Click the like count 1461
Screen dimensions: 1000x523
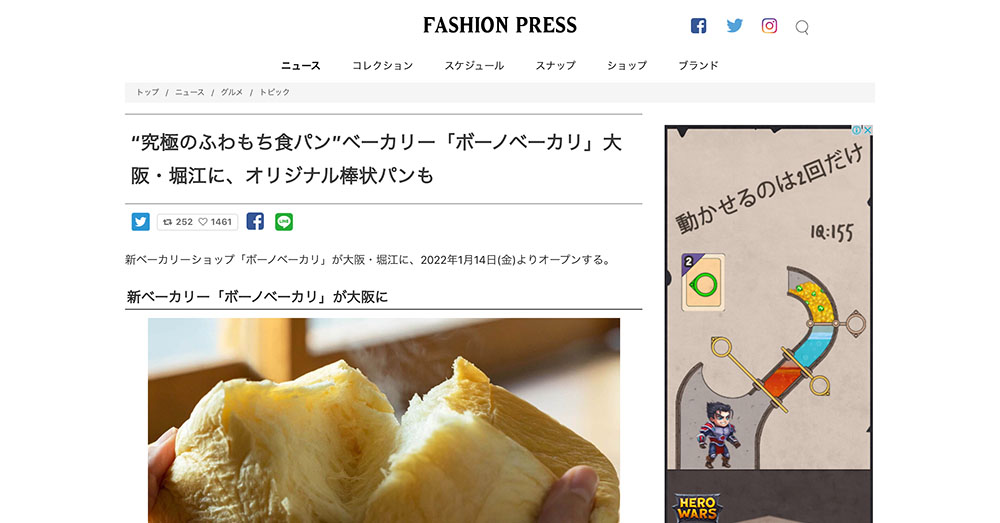pyautogui.click(x=215, y=222)
